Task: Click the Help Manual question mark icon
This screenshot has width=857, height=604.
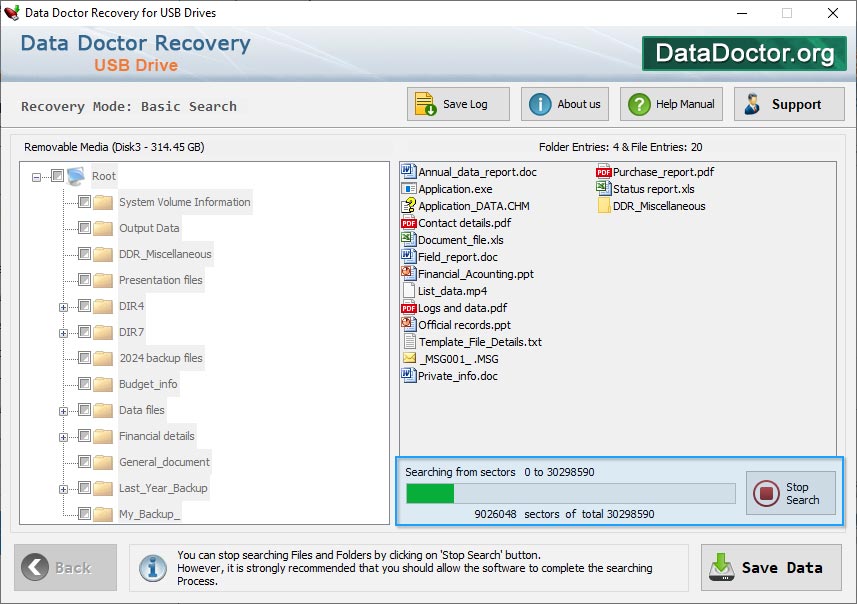Action: click(x=639, y=104)
